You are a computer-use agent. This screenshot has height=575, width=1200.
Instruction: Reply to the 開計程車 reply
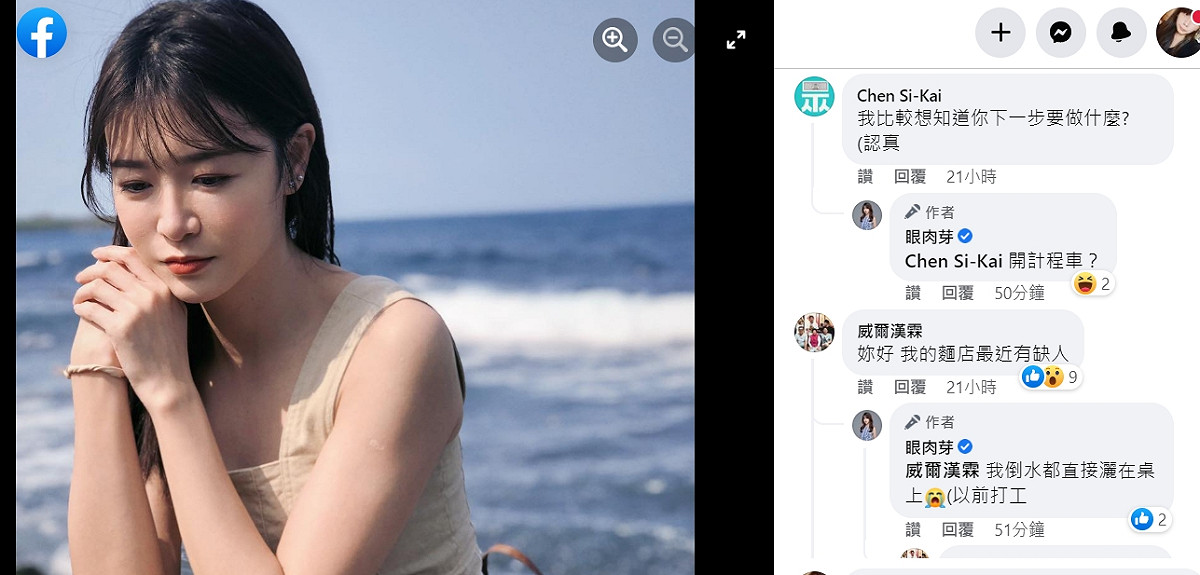pos(957,293)
